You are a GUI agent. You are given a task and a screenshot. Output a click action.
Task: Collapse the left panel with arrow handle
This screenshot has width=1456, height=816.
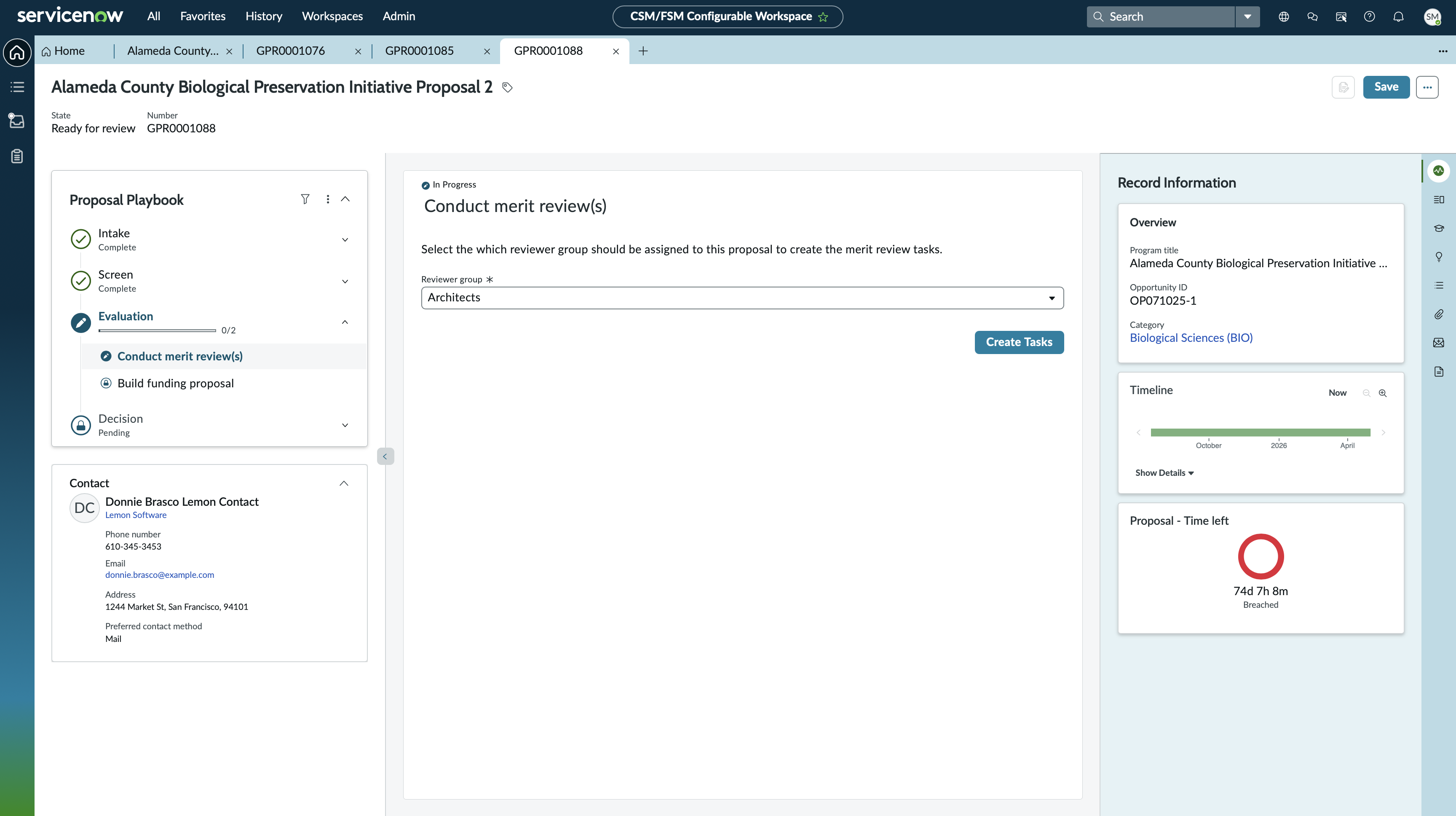(x=385, y=456)
